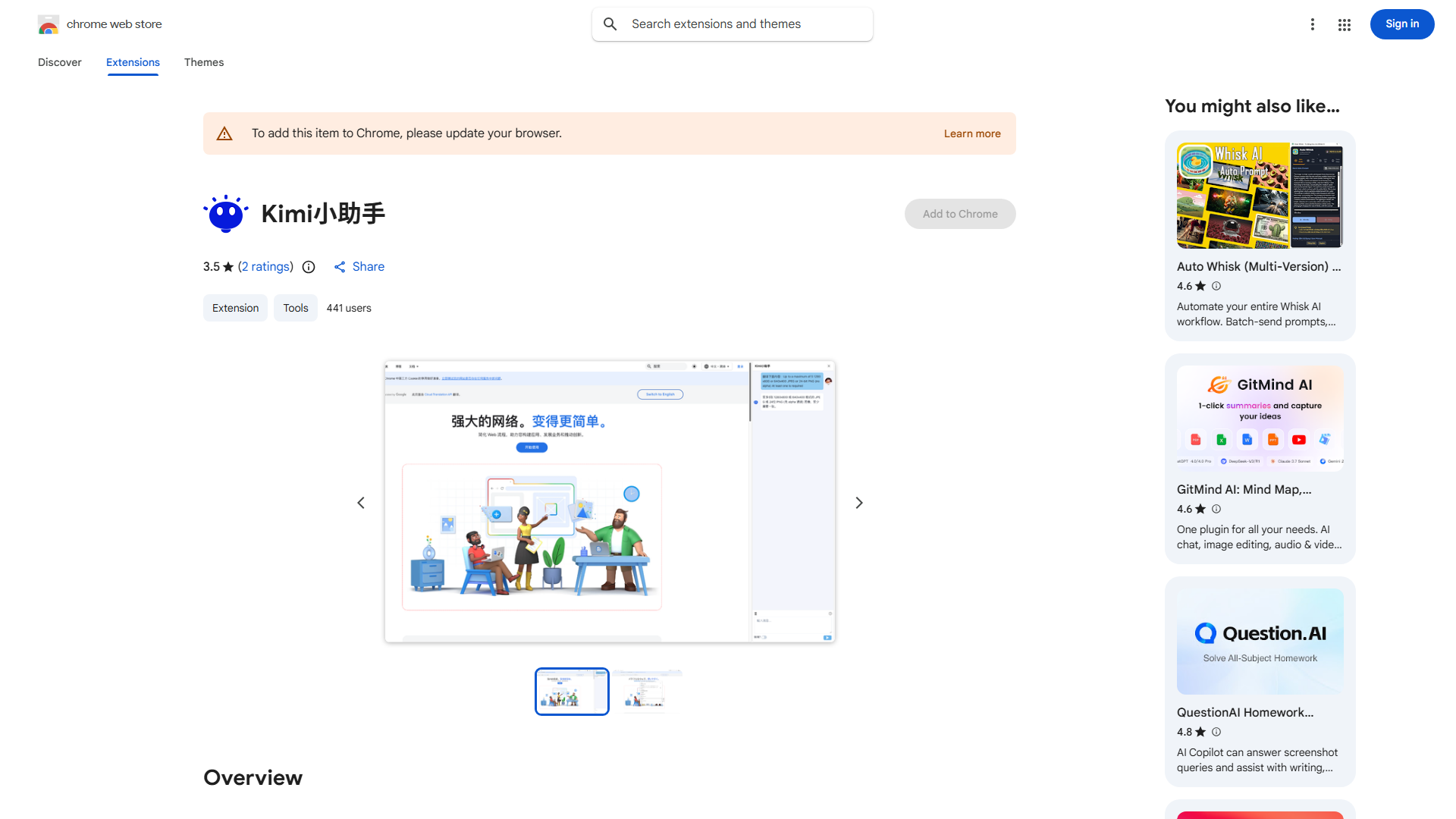Click the Extensions tab
Image resolution: width=1456 pixels, height=819 pixels.
[133, 62]
